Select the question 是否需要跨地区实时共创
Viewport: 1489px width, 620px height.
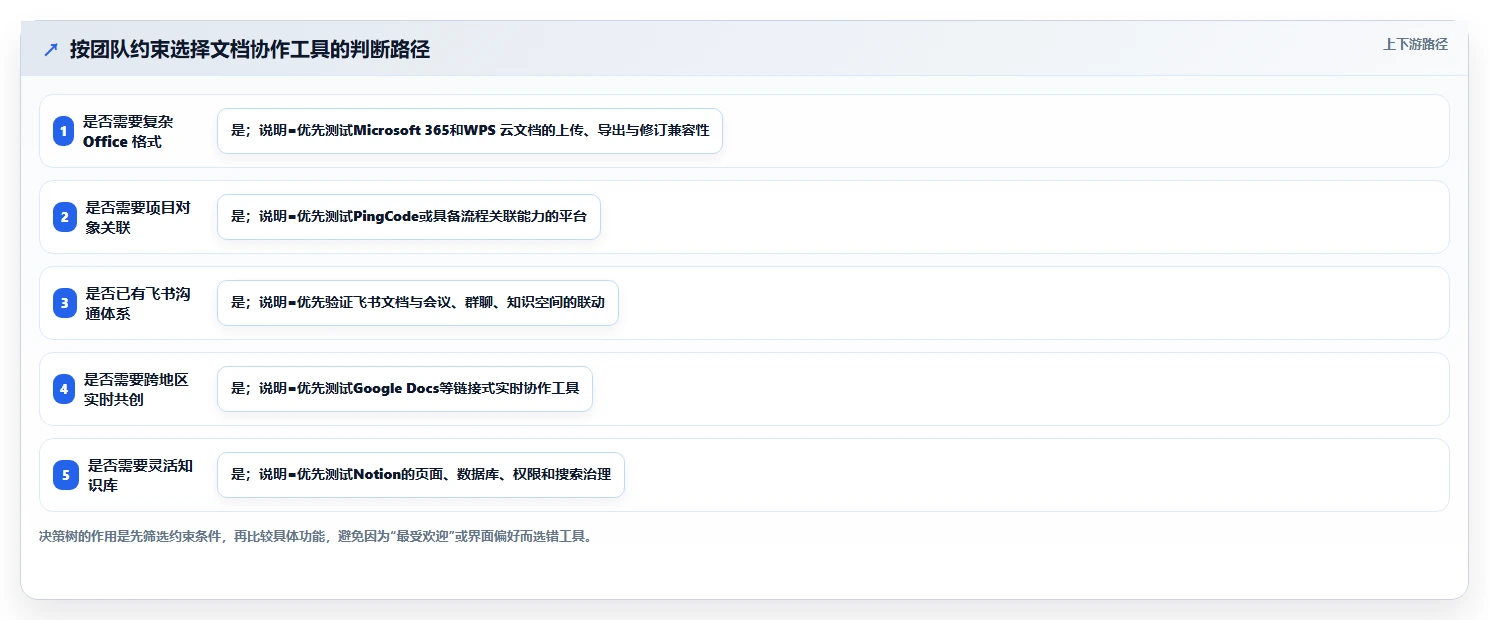pos(136,389)
